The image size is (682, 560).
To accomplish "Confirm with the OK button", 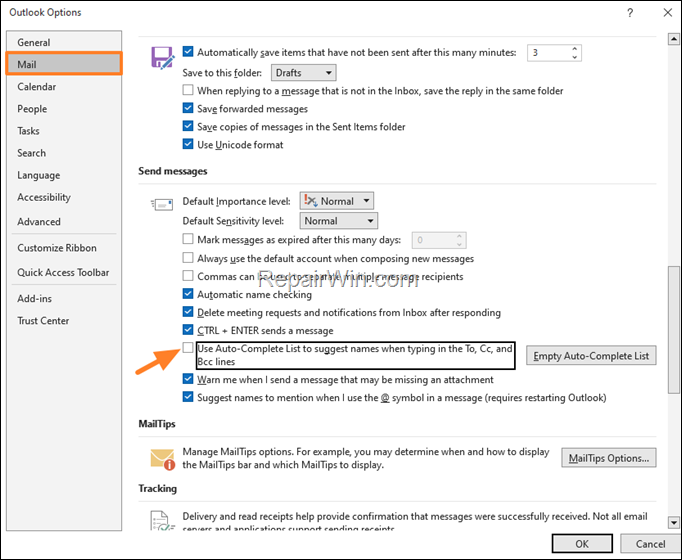I will (x=582, y=544).
